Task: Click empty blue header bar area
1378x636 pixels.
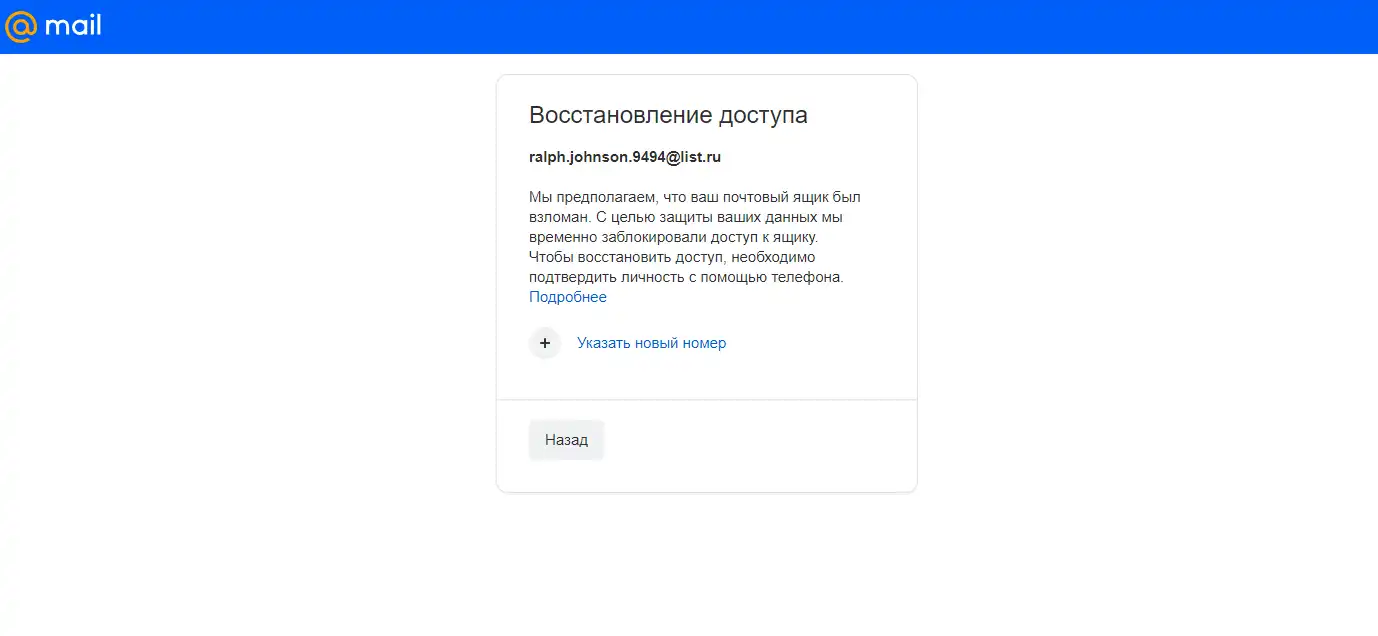Action: 700,26
